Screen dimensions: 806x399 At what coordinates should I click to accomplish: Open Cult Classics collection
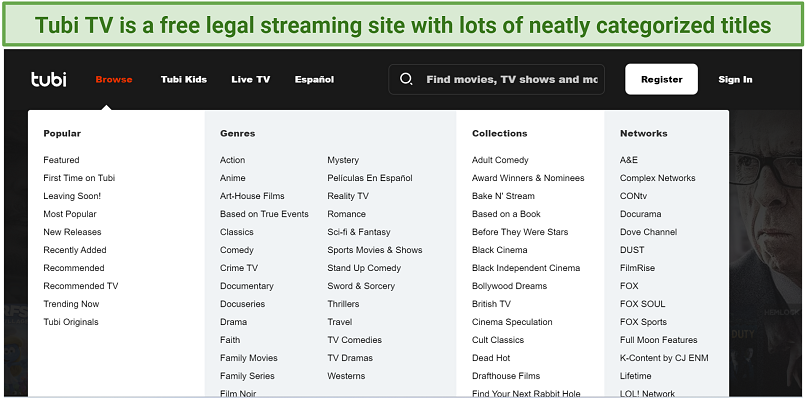[498, 340]
